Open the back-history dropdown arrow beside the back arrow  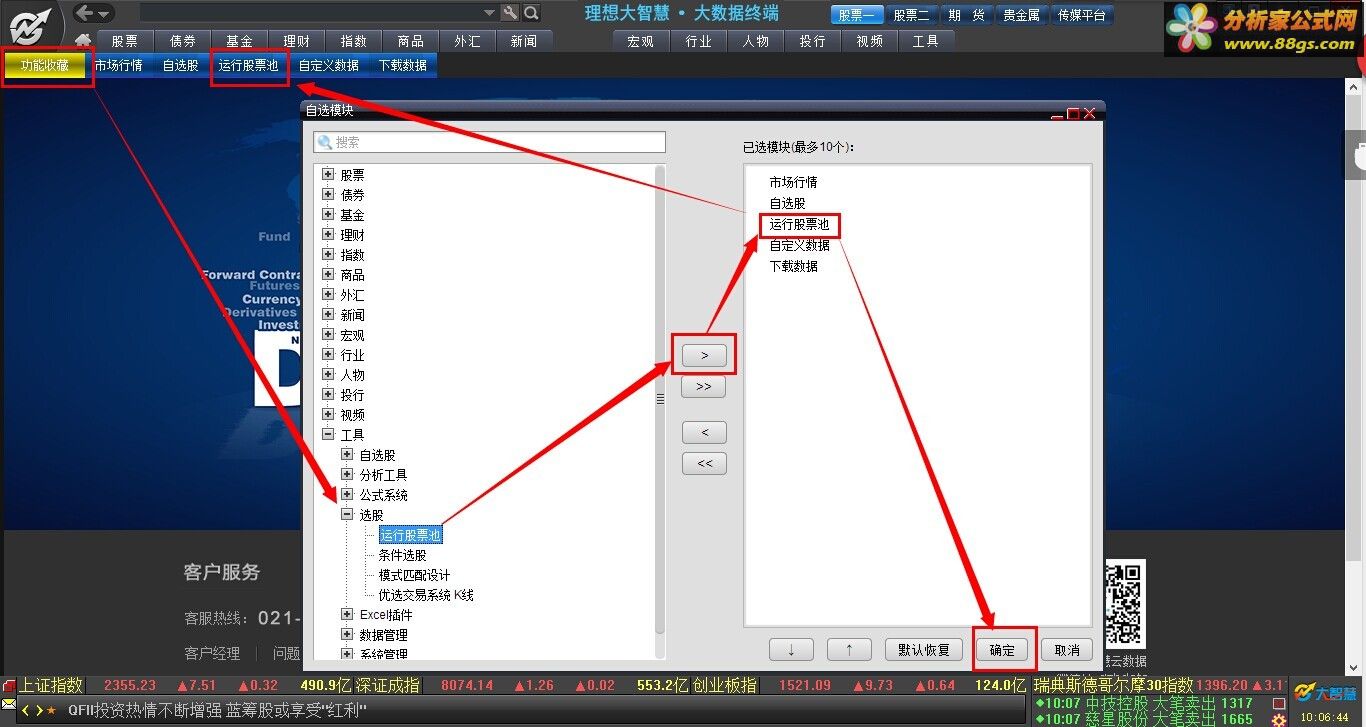[x=104, y=13]
